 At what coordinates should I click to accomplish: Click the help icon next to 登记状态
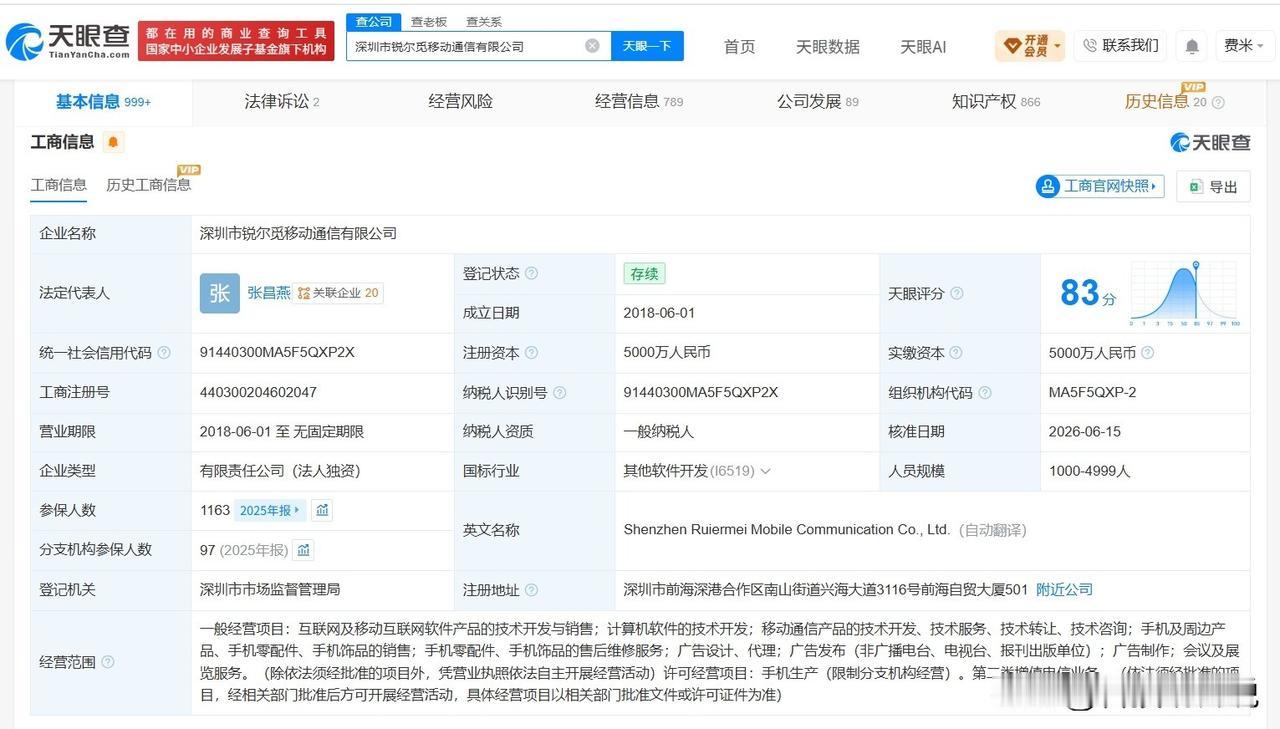click(x=531, y=273)
